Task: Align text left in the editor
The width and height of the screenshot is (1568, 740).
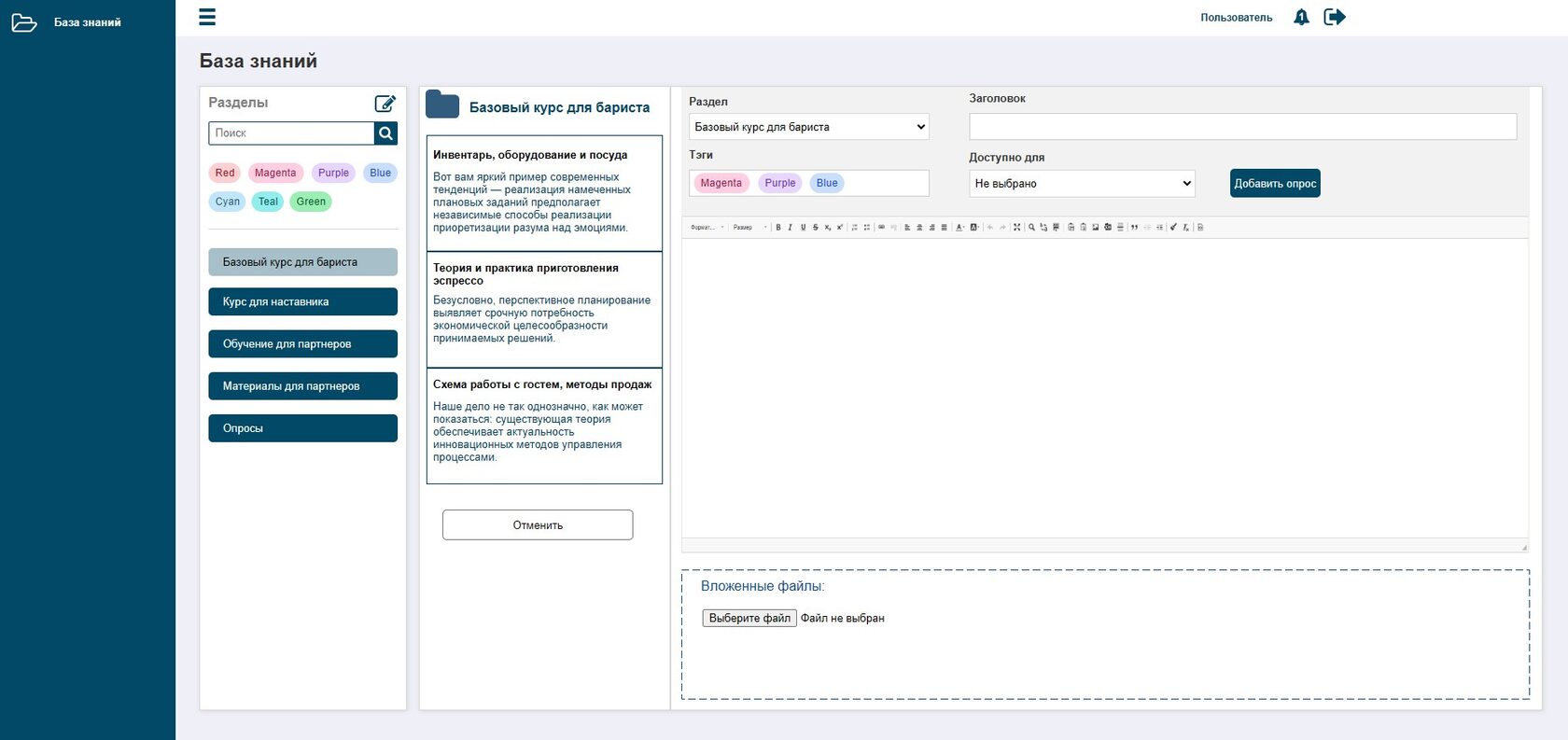Action: click(907, 227)
